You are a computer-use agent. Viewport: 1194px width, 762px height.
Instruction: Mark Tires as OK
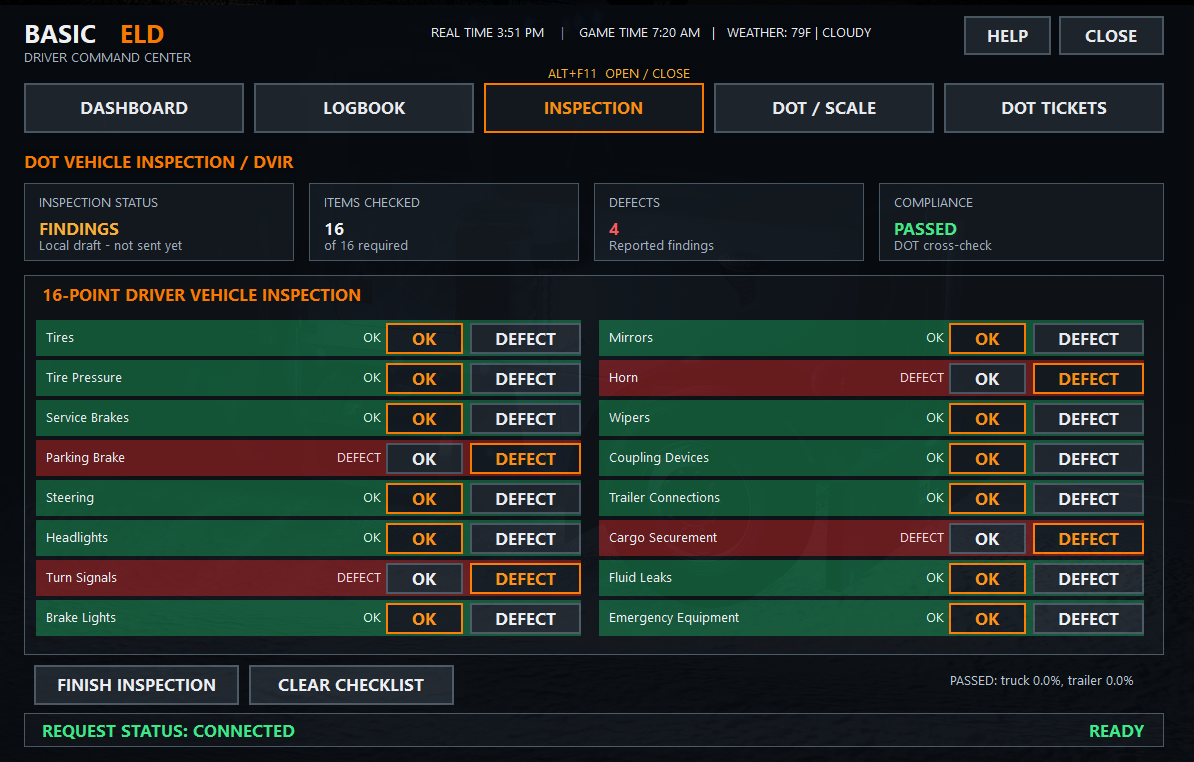424,339
